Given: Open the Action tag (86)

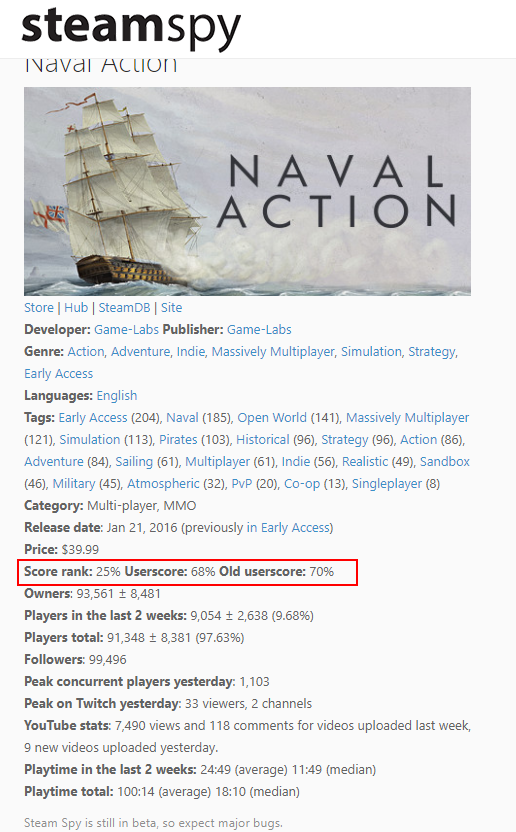Looking at the screenshot, I should [418, 440].
